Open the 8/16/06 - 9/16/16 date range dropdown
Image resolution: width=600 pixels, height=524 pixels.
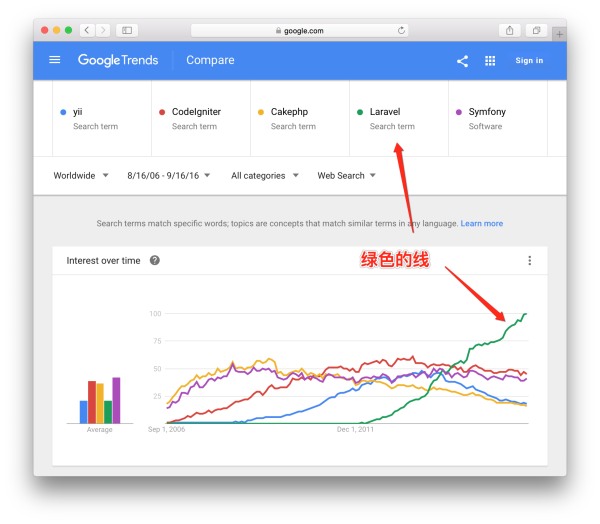click(x=168, y=176)
